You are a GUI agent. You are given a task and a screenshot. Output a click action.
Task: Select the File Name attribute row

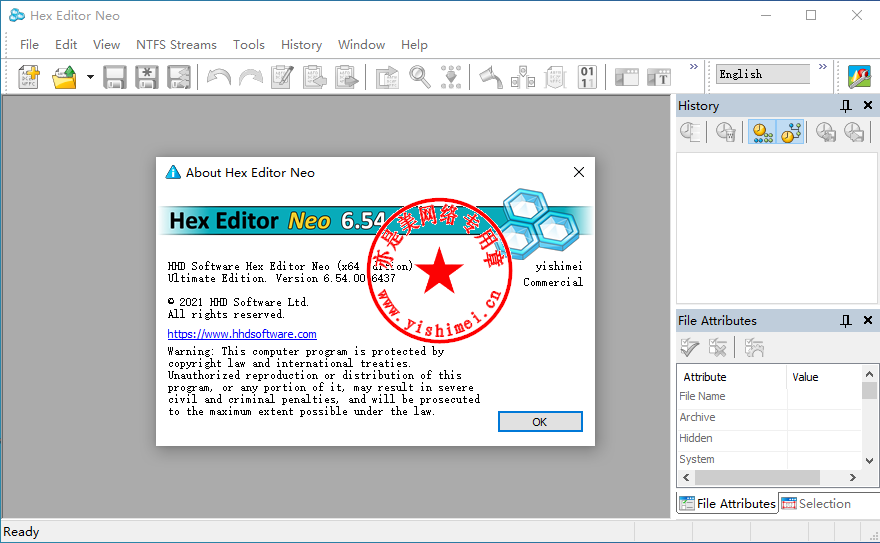click(769, 396)
